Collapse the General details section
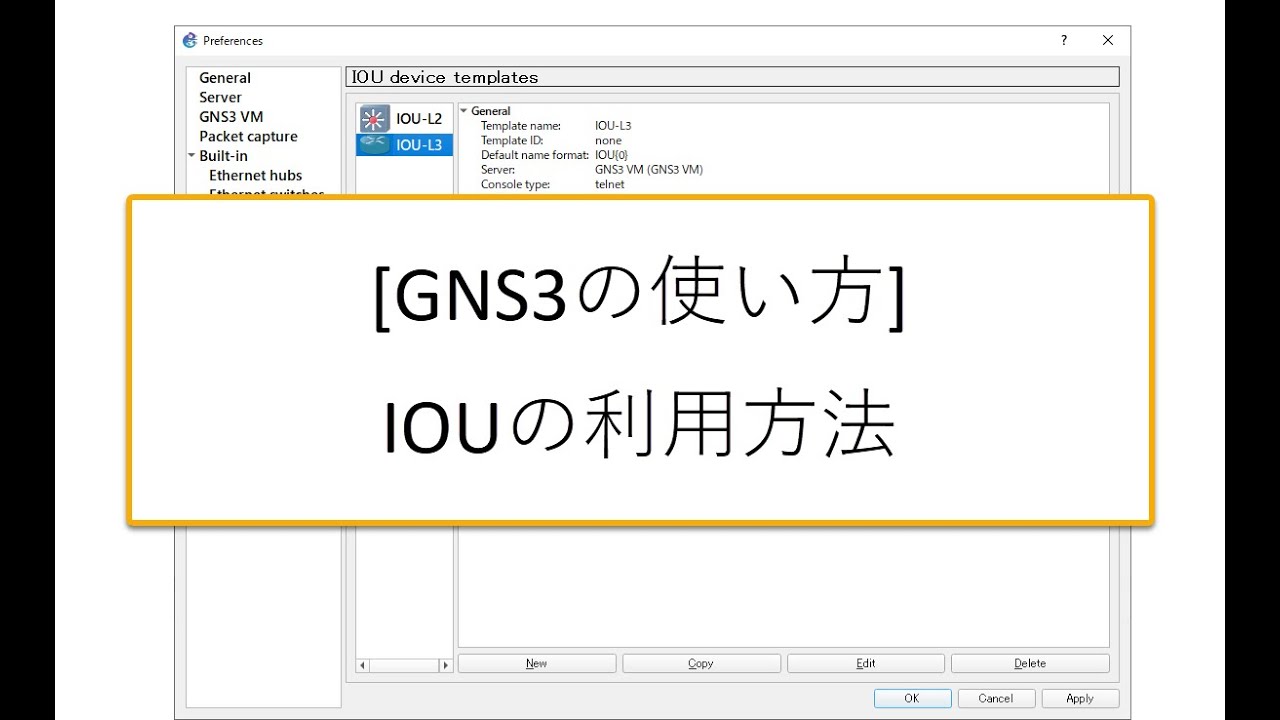Image resolution: width=1280 pixels, height=720 pixels. coord(464,111)
